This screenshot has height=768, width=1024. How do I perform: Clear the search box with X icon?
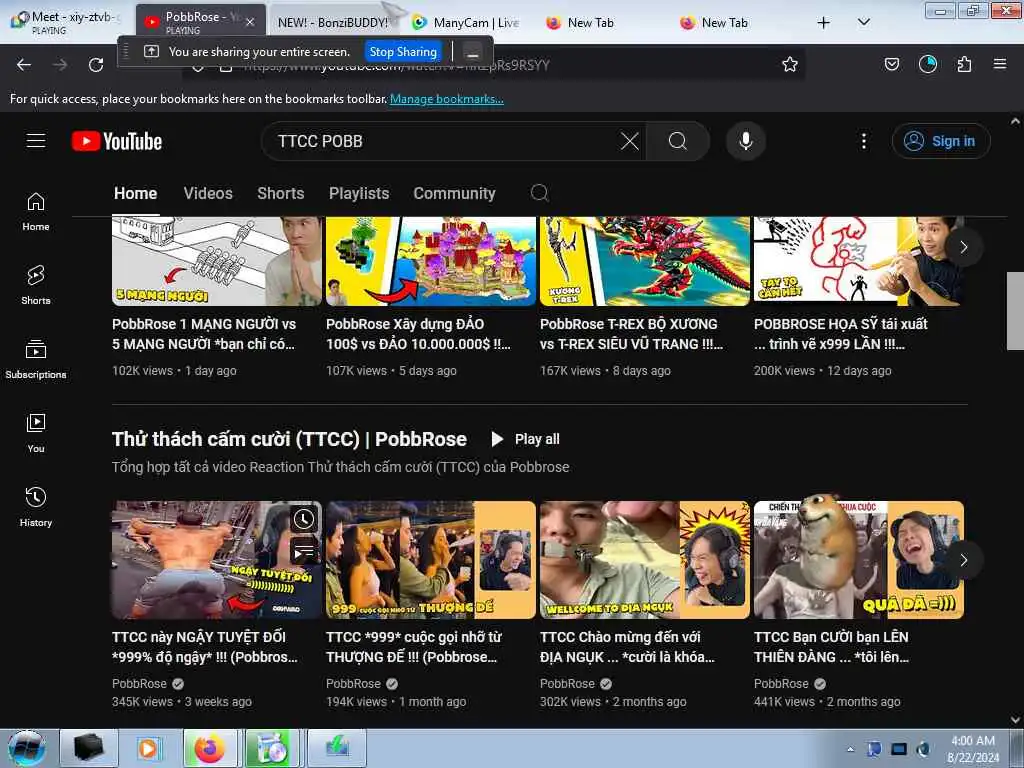pyautogui.click(x=630, y=141)
